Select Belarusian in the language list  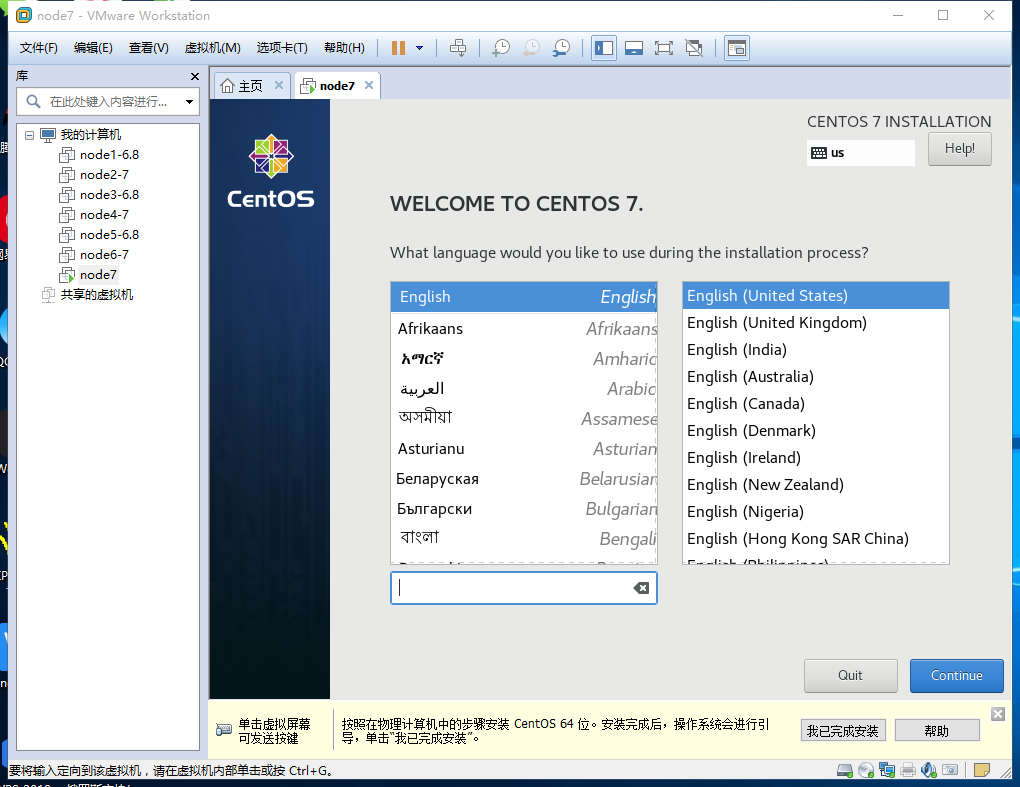point(524,479)
